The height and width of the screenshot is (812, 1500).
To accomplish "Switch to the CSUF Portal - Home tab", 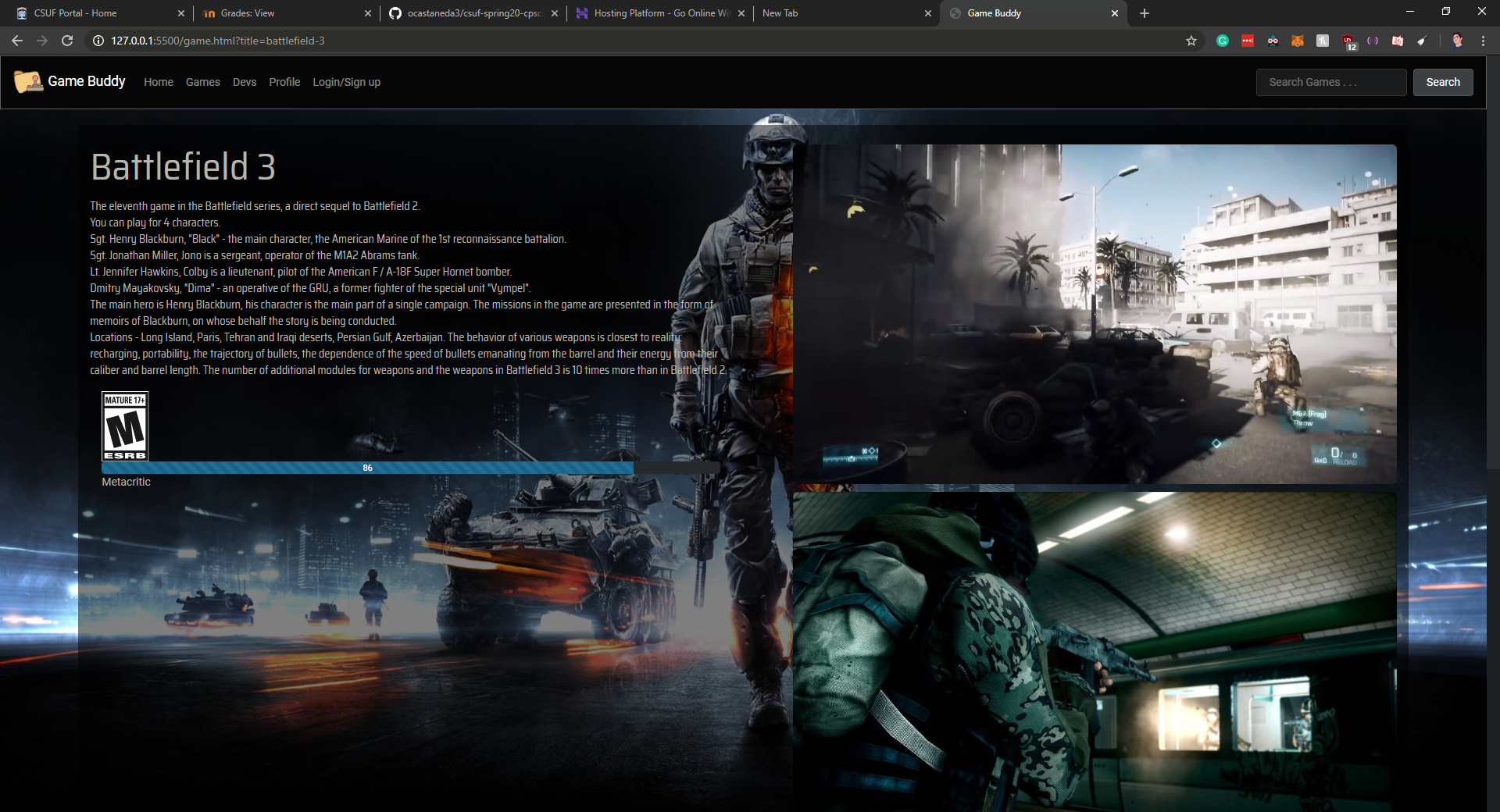I will pos(75,13).
